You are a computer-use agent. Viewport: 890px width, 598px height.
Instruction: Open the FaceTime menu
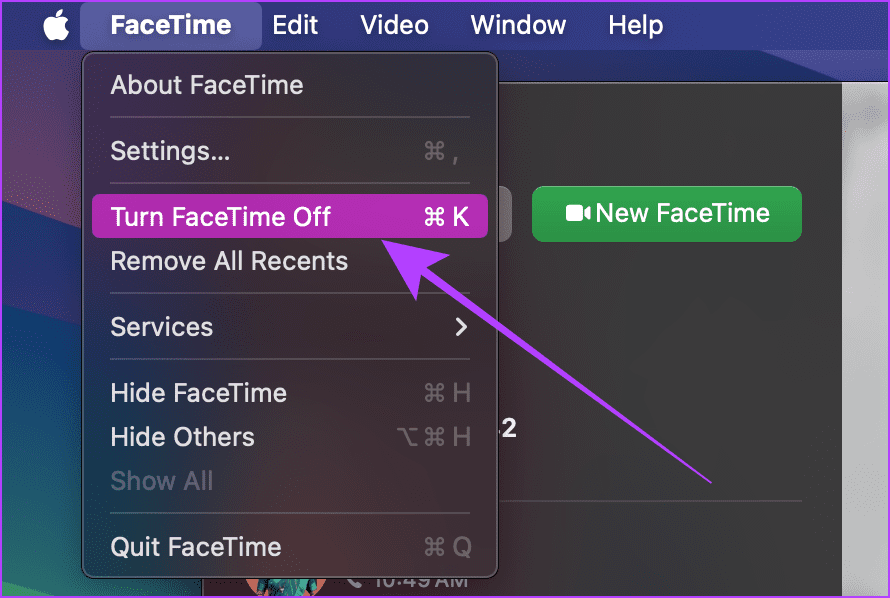[170, 25]
